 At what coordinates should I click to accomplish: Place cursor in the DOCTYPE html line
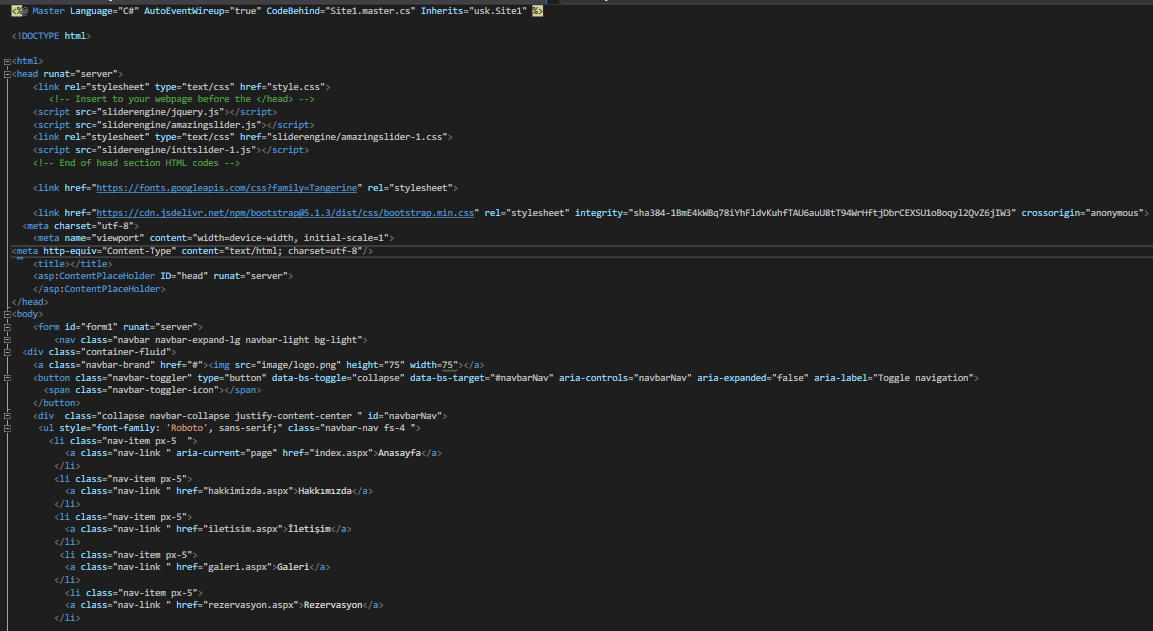52,36
